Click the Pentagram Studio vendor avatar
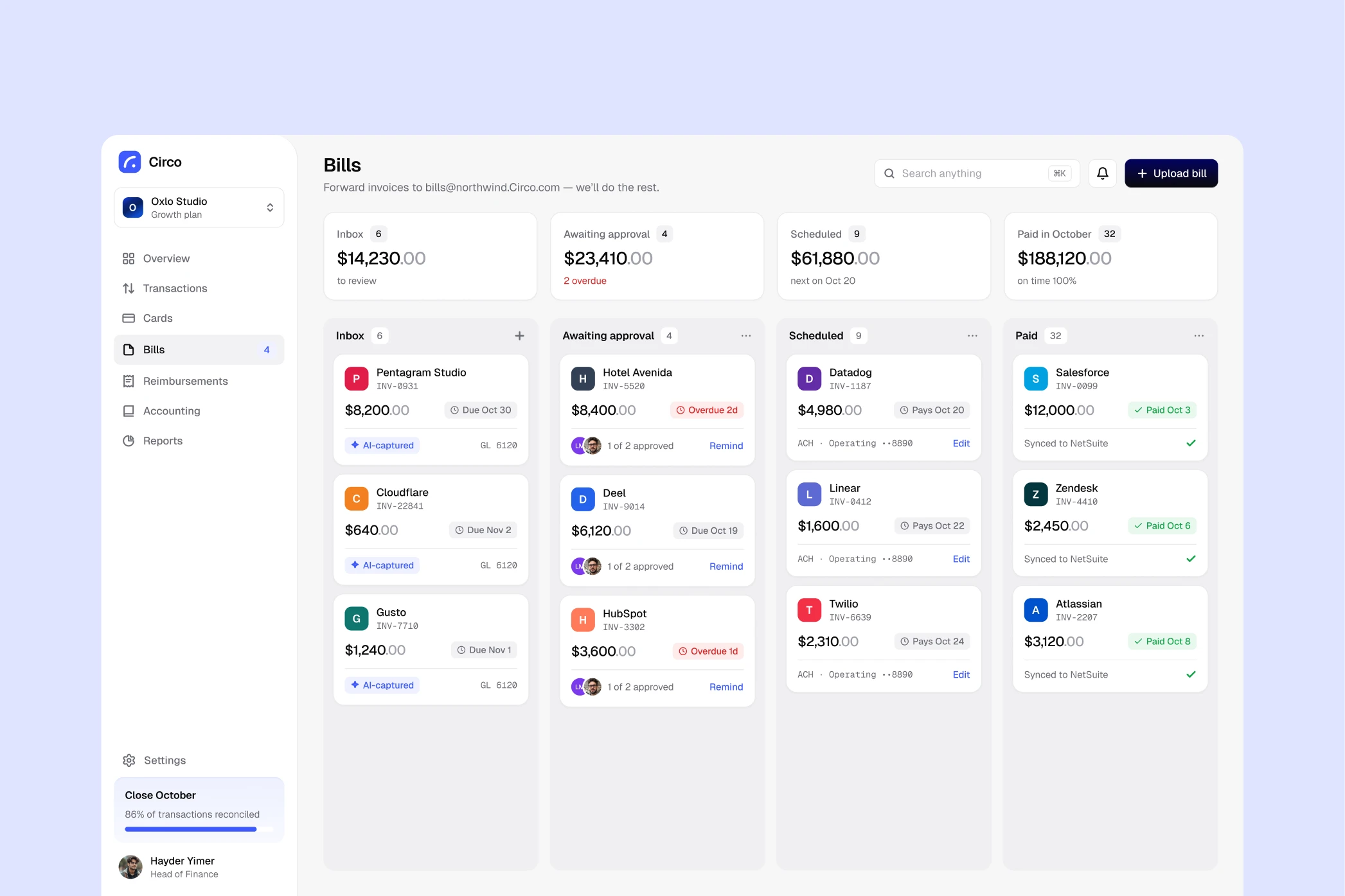This screenshot has width=1345, height=896. (x=356, y=378)
